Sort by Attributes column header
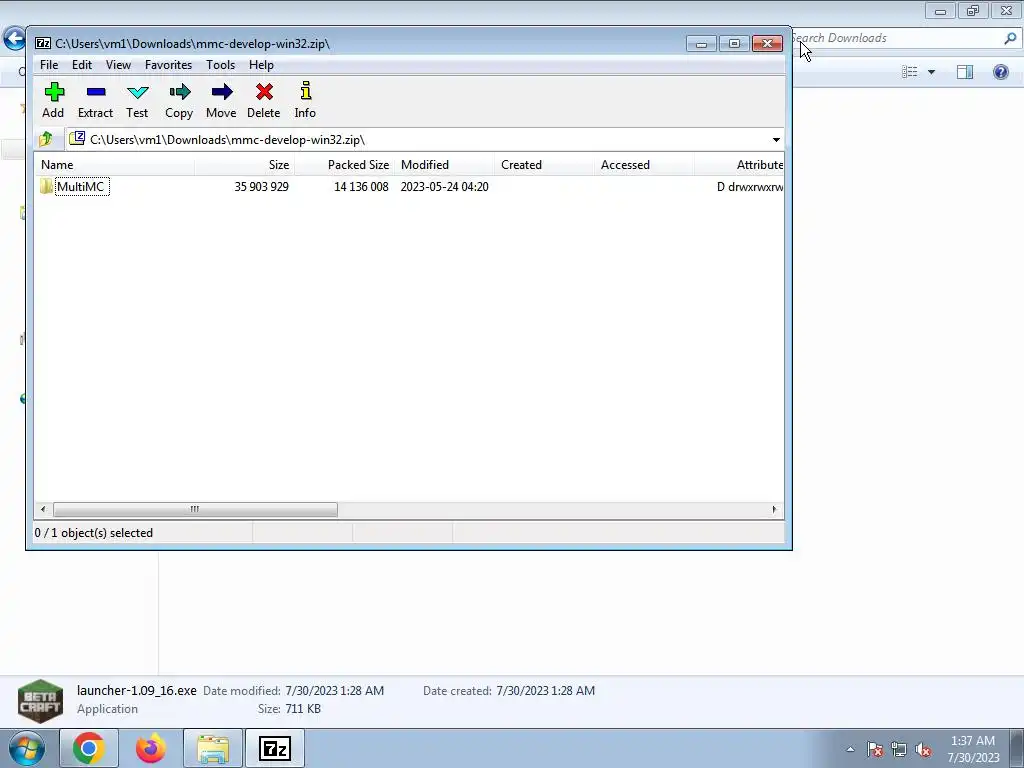Image resolution: width=1024 pixels, height=768 pixels. (739, 165)
